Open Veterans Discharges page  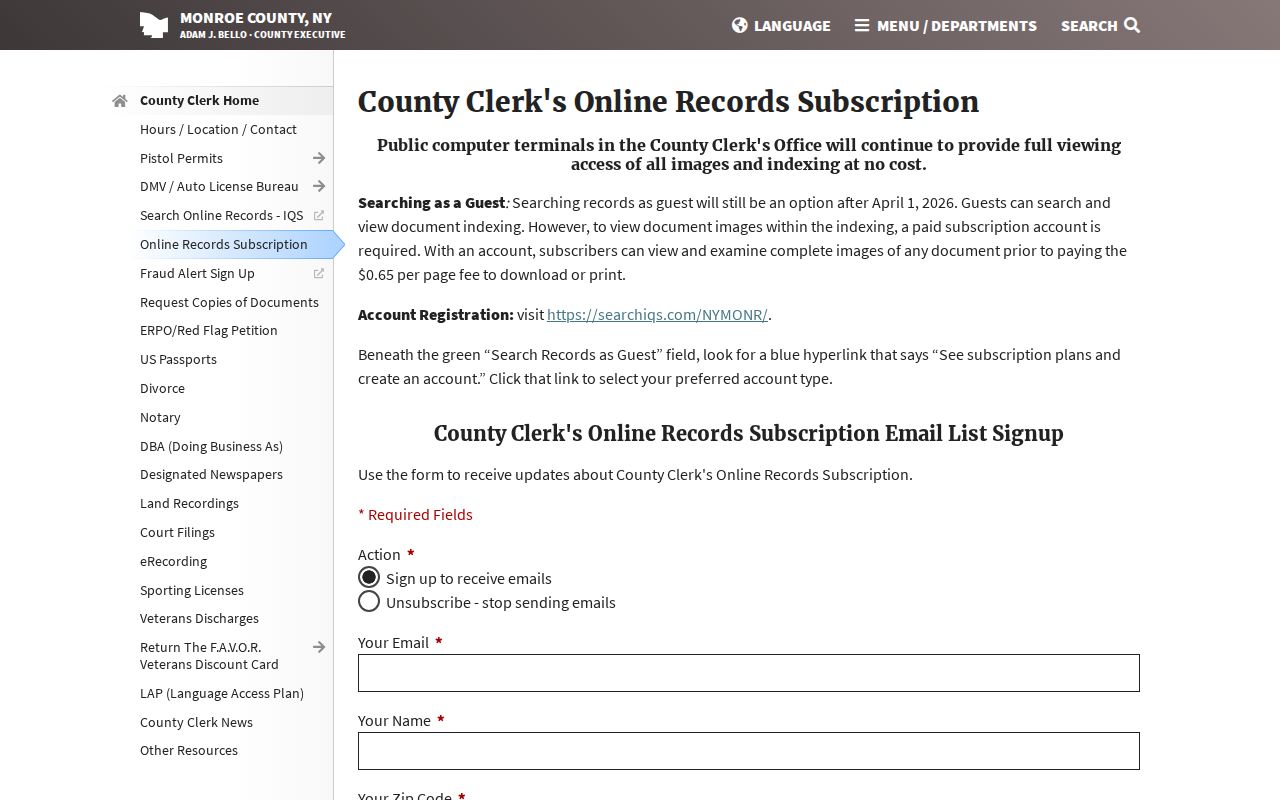199,618
